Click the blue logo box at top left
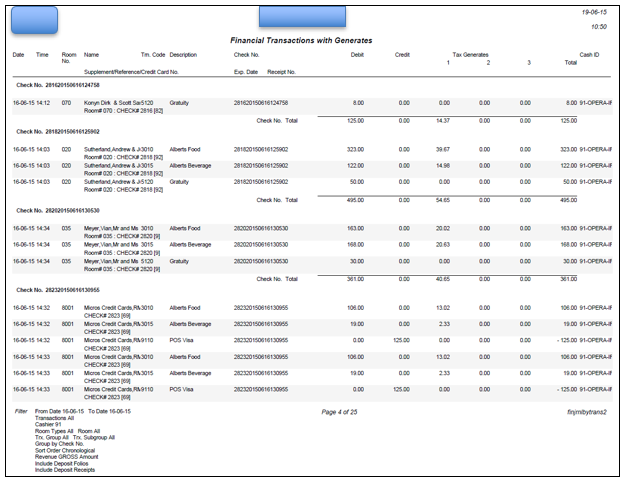Viewport: 628px width, 481px height. [x=33, y=18]
